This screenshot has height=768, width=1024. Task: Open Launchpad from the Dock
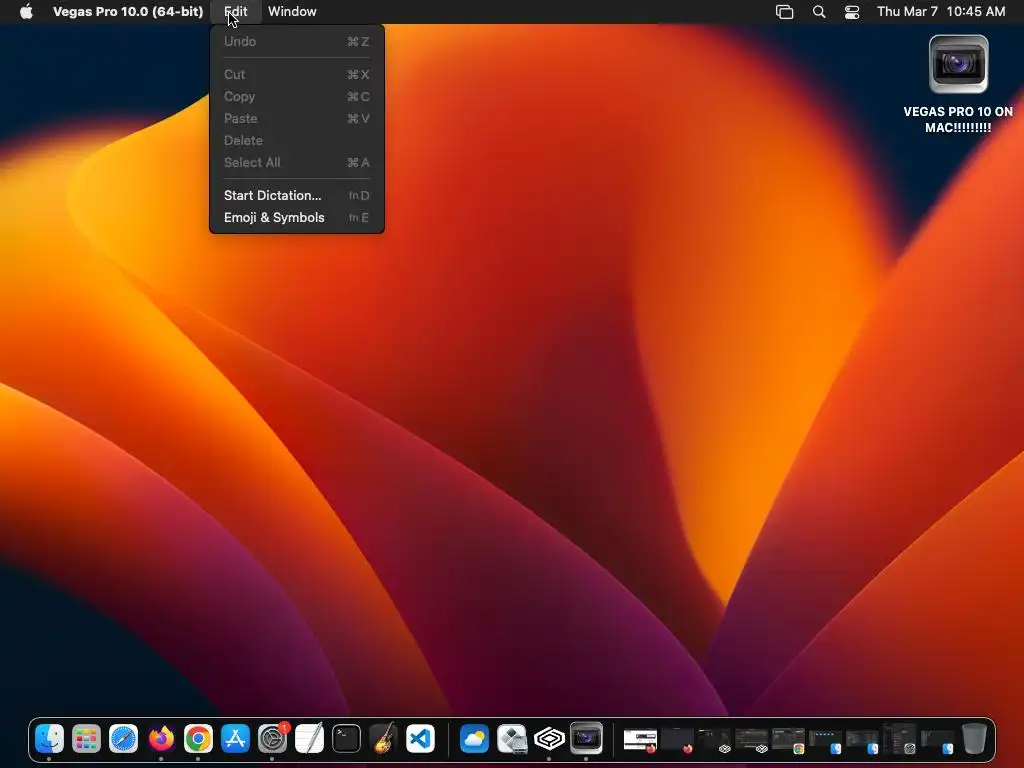tap(86, 739)
